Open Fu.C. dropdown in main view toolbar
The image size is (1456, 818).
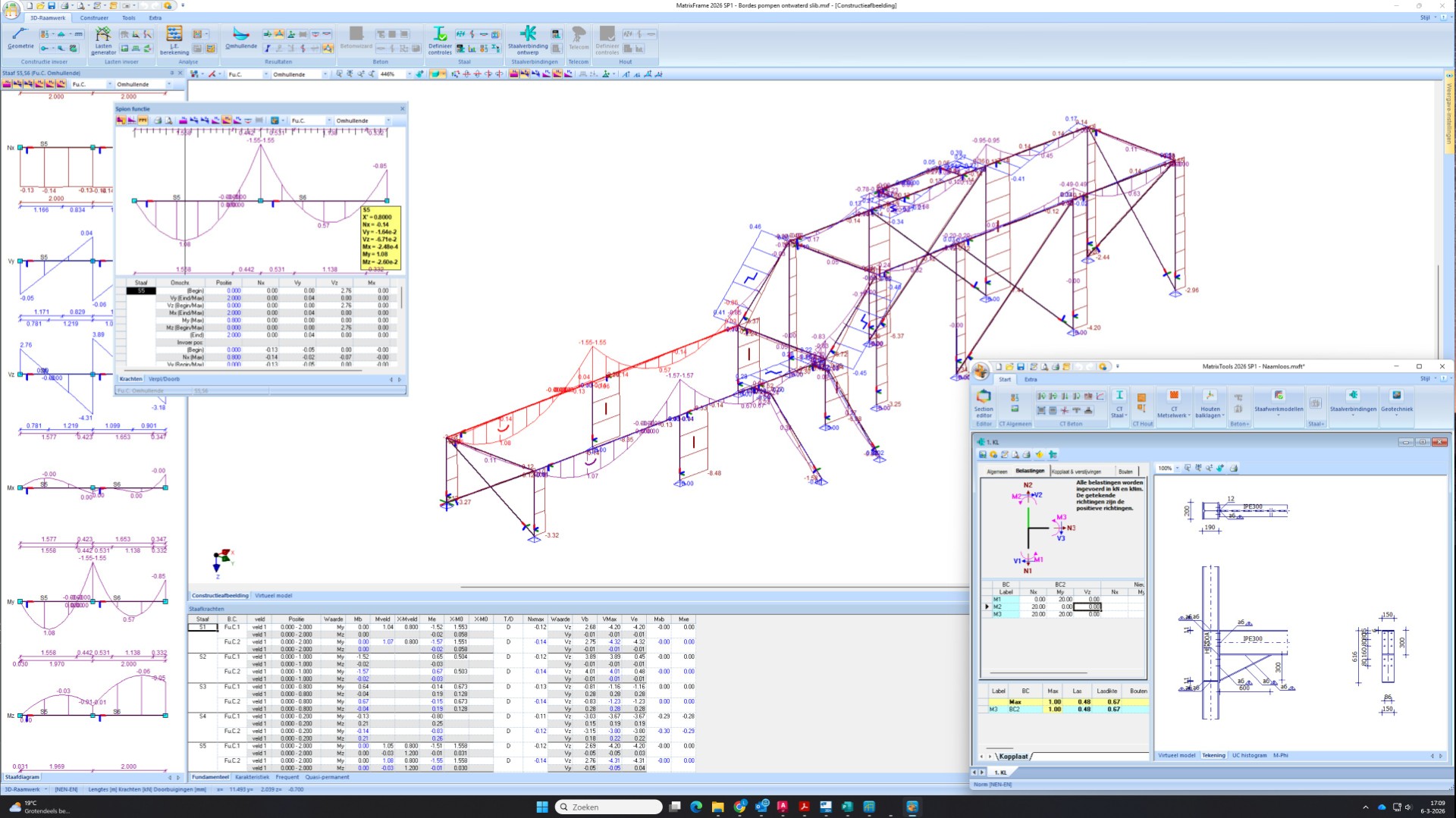[x=266, y=74]
